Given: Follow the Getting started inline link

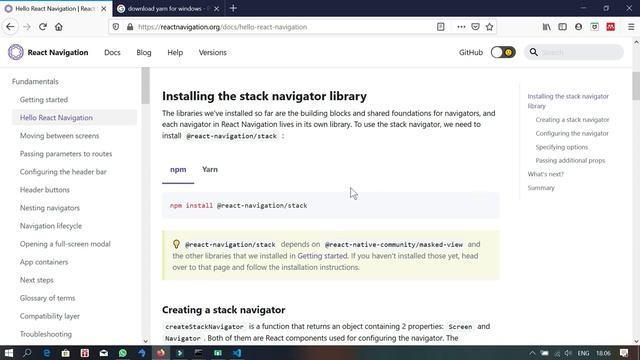Looking at the screenshot, I should pyautogui.click(x=322, y=256).
